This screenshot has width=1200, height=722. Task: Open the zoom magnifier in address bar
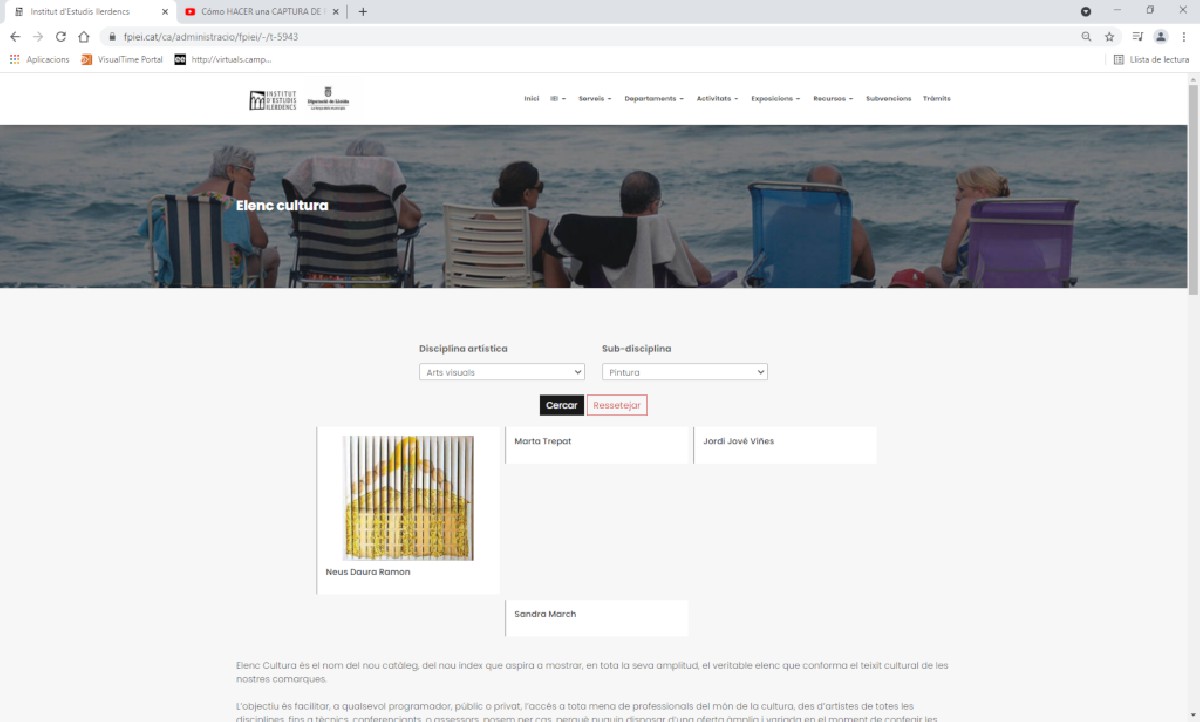tap(1087, 37)
